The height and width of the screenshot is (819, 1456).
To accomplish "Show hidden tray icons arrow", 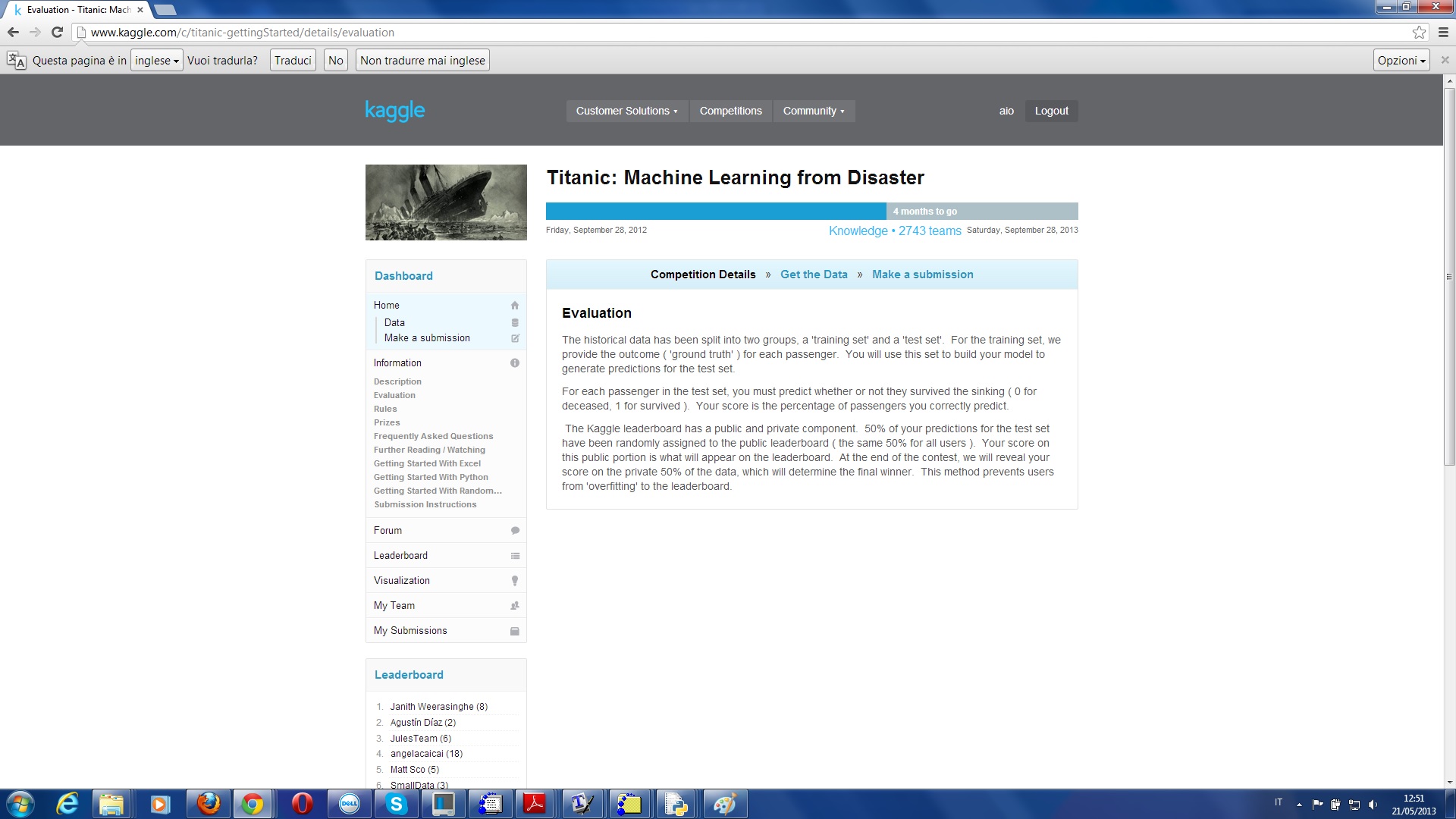I will [x=1299, y=805].
